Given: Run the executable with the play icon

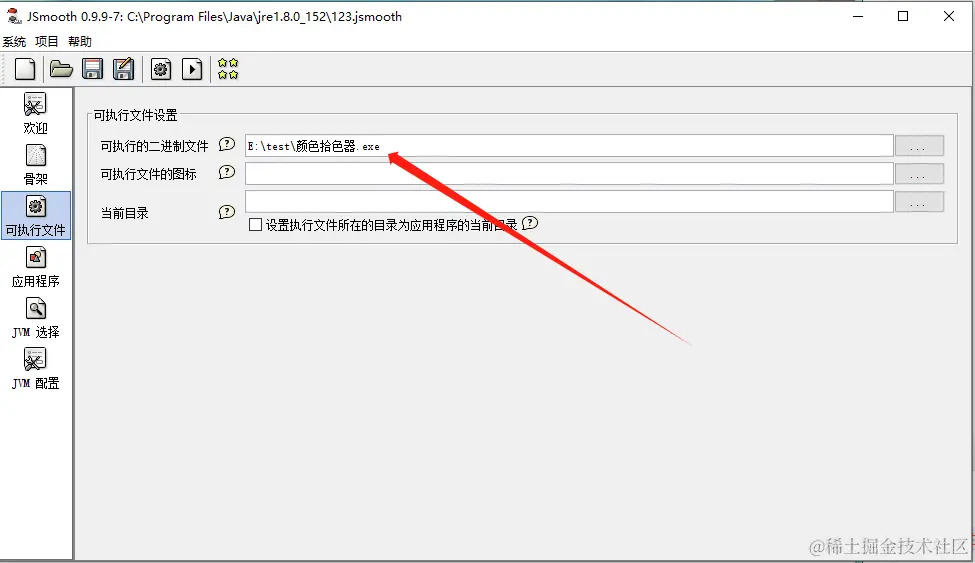Looking at the screenshot, I should [x=192, y=69].
